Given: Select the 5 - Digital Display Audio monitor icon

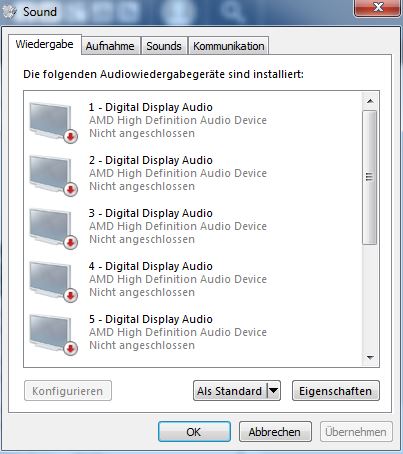Looking at the screenshot, I should coord(53,334).
